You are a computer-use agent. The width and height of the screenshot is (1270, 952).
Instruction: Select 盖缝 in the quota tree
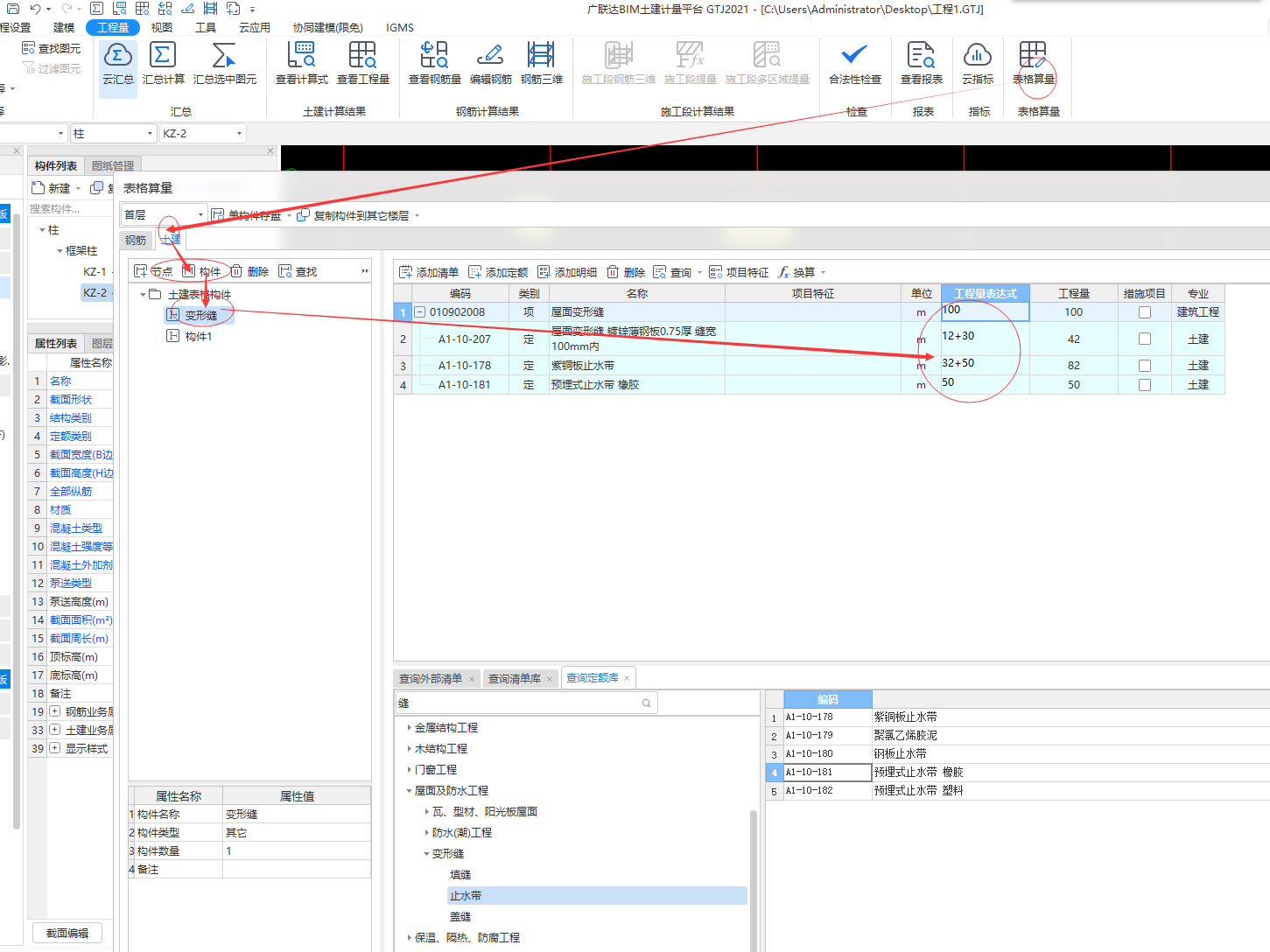click(x=460, y=917)
